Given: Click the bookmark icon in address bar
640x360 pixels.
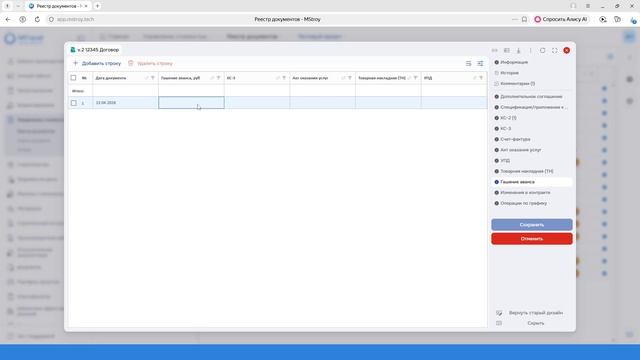Looking at the screenshot, I should point(524,19).
